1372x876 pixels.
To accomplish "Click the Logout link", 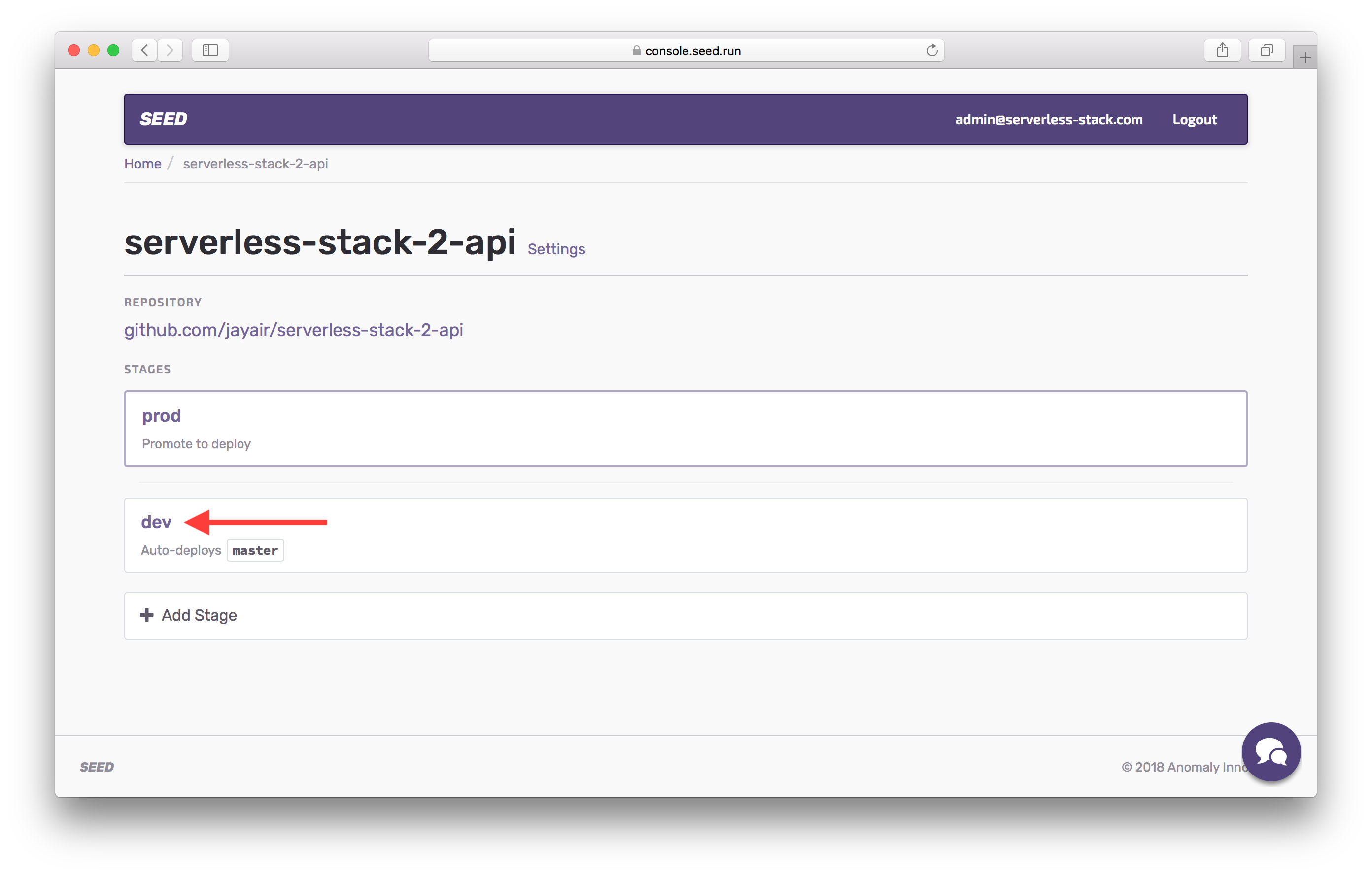I will [x=1194, y=120].
